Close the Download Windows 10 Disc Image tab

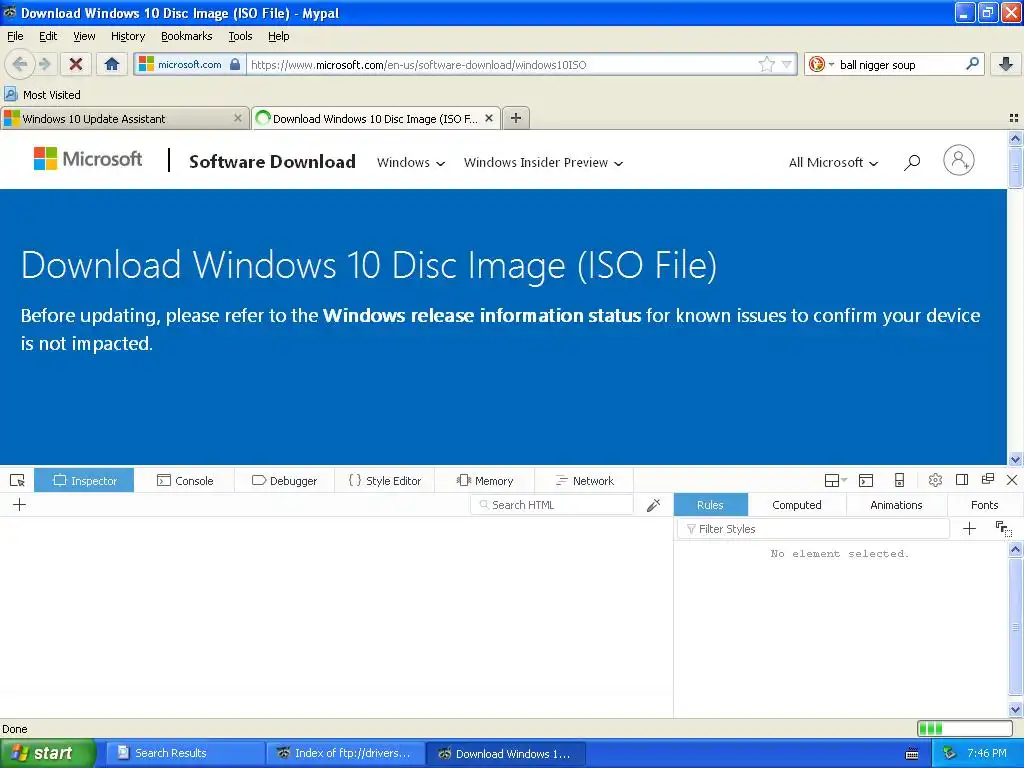[488, 118]
